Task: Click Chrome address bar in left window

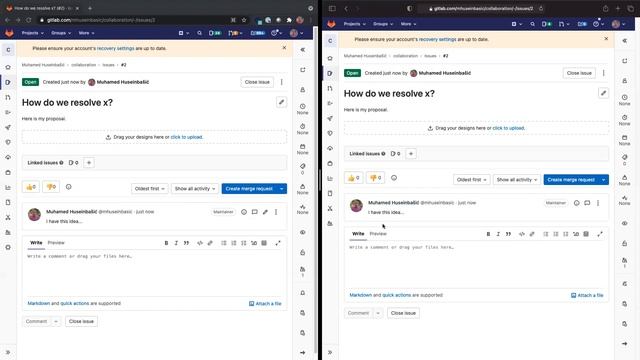Action: [135, 20]
